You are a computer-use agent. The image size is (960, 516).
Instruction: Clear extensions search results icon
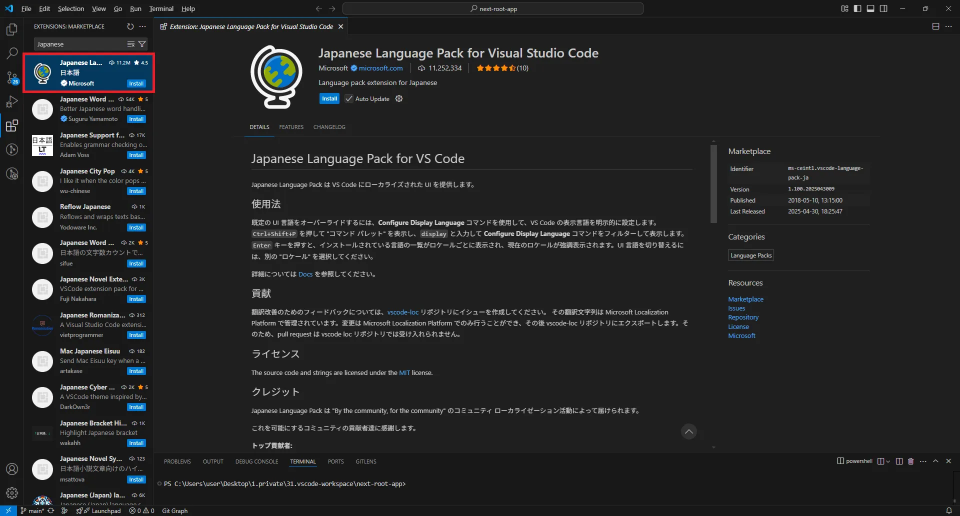point(130,44)
